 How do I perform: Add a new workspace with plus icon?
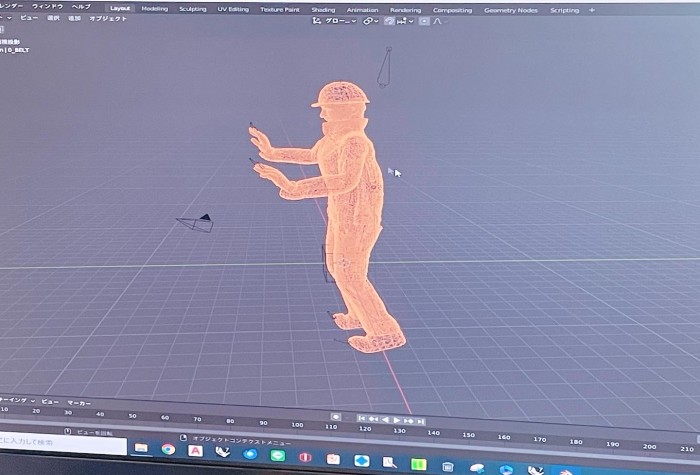(x=592, y=10)
